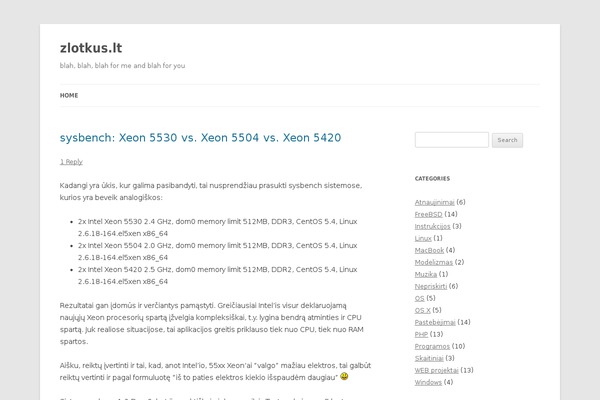The image size is (600, 400).
Task: Click the CATEGORIES sidebar heading
Action: (432, 179)
